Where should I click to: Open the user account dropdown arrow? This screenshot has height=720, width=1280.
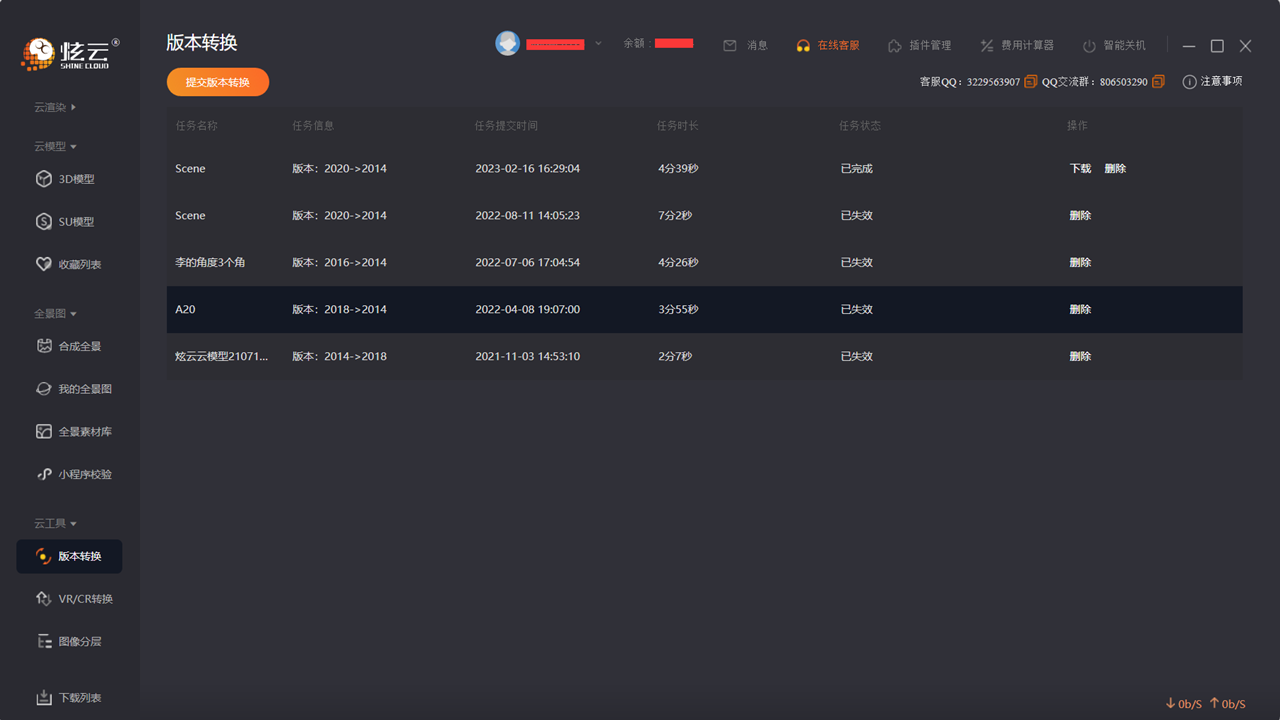[598, 44]
